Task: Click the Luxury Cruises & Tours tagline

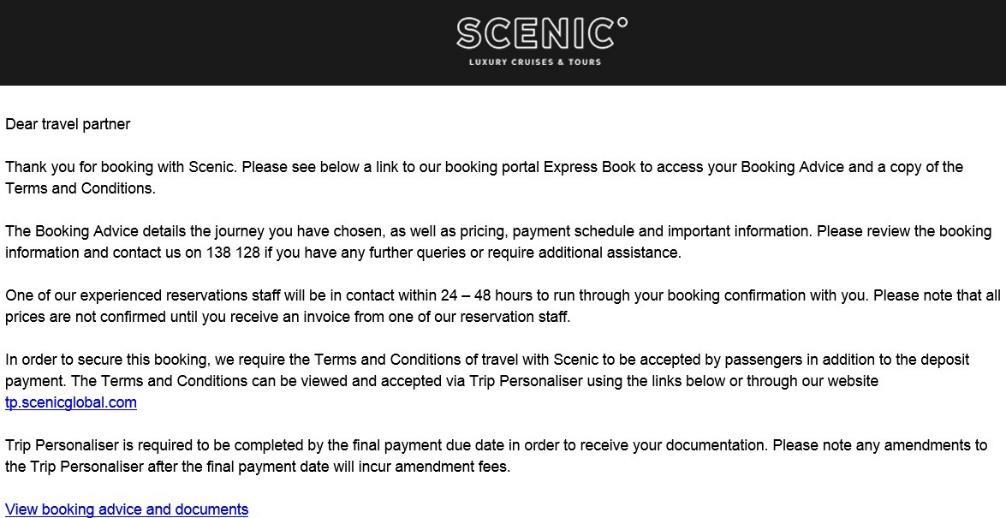Action: point(535,62)
